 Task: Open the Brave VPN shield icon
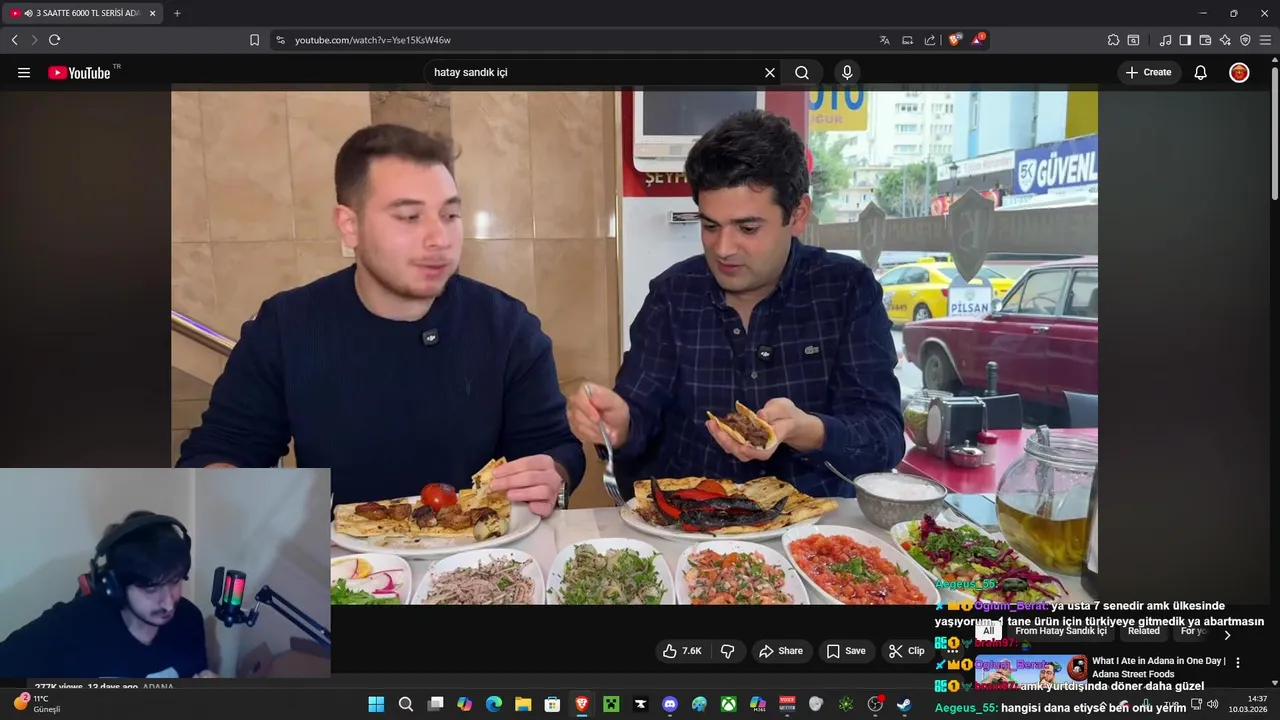[x=1245, y=40]
